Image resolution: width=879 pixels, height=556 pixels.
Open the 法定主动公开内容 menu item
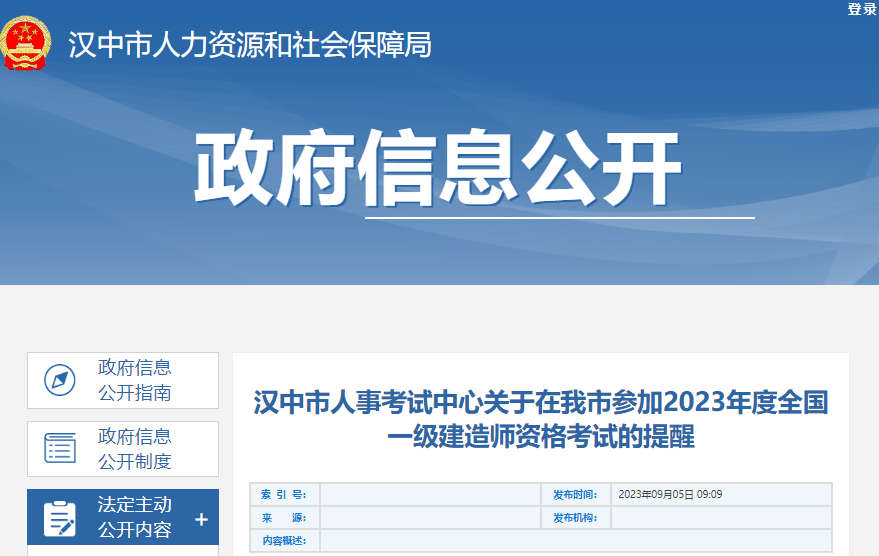click(x=123, y=517)
